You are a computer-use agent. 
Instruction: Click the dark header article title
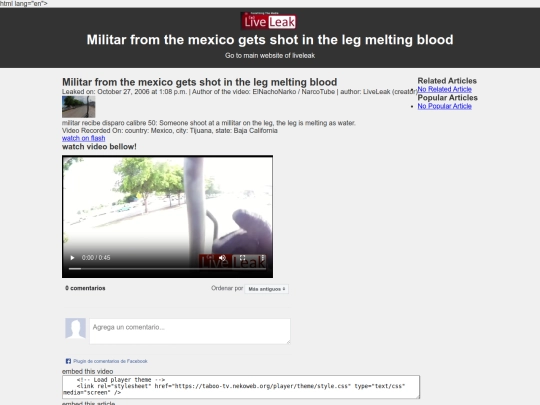click(x=270, y=40)
